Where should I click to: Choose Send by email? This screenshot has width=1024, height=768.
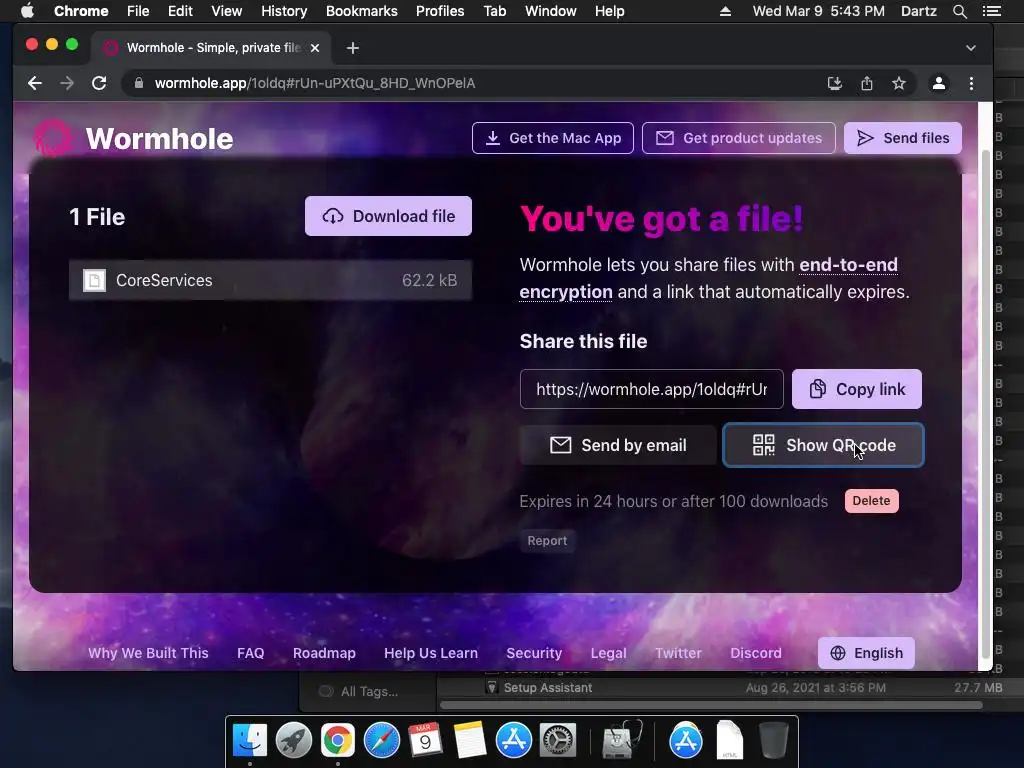[x=618, y=445]
